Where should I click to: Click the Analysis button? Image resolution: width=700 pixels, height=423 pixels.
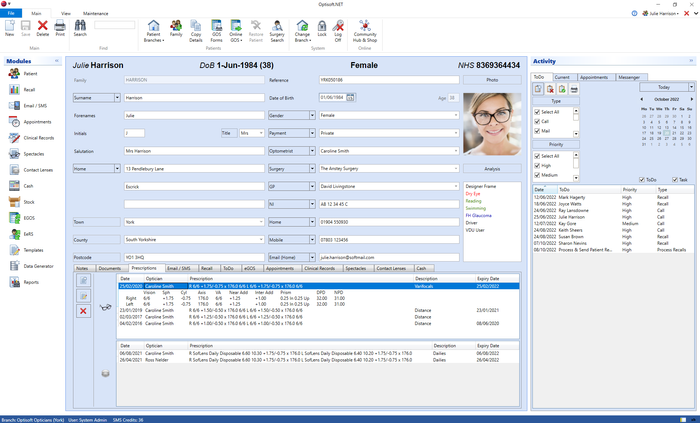(492, 169)
